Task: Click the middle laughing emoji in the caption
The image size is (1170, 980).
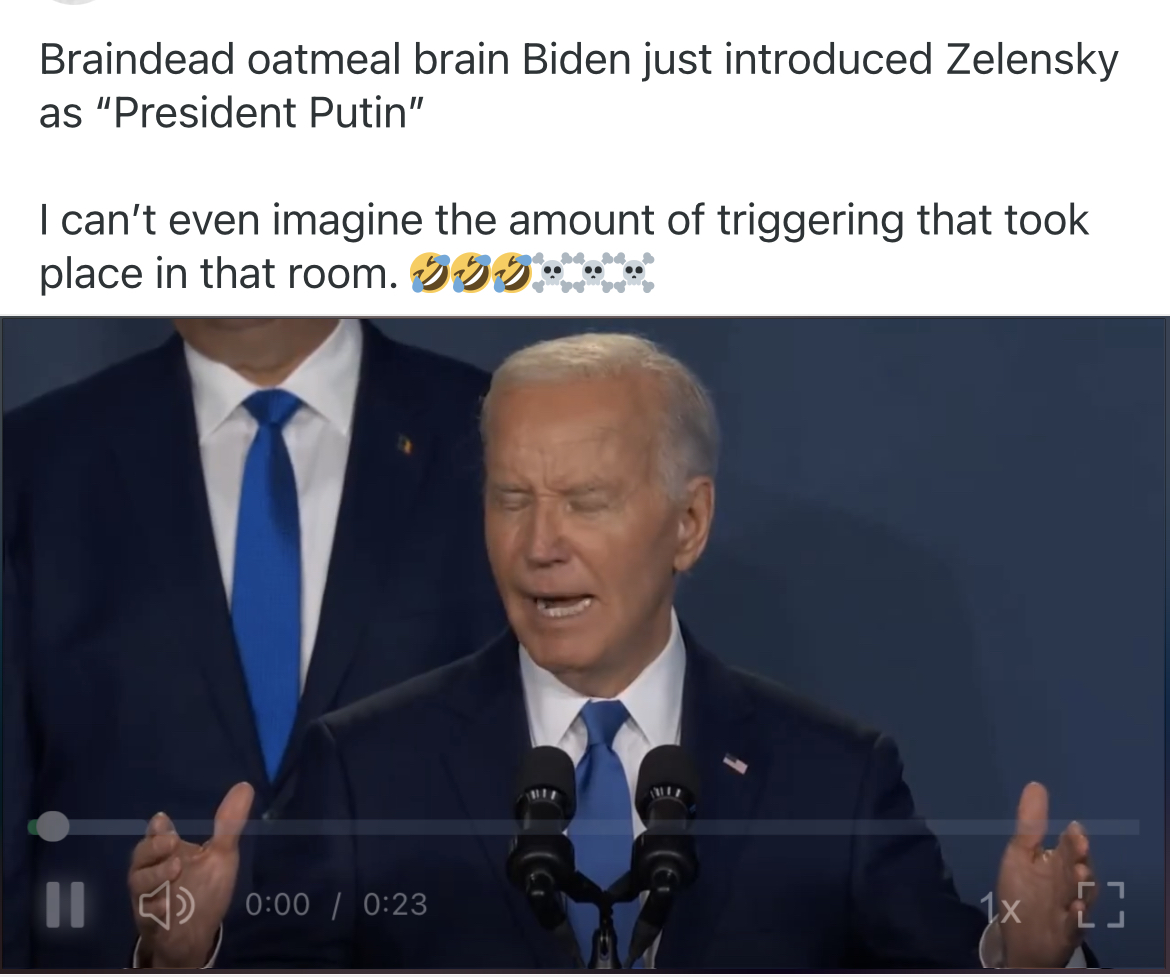Action: pyautogui.click(x=471, y=273)
